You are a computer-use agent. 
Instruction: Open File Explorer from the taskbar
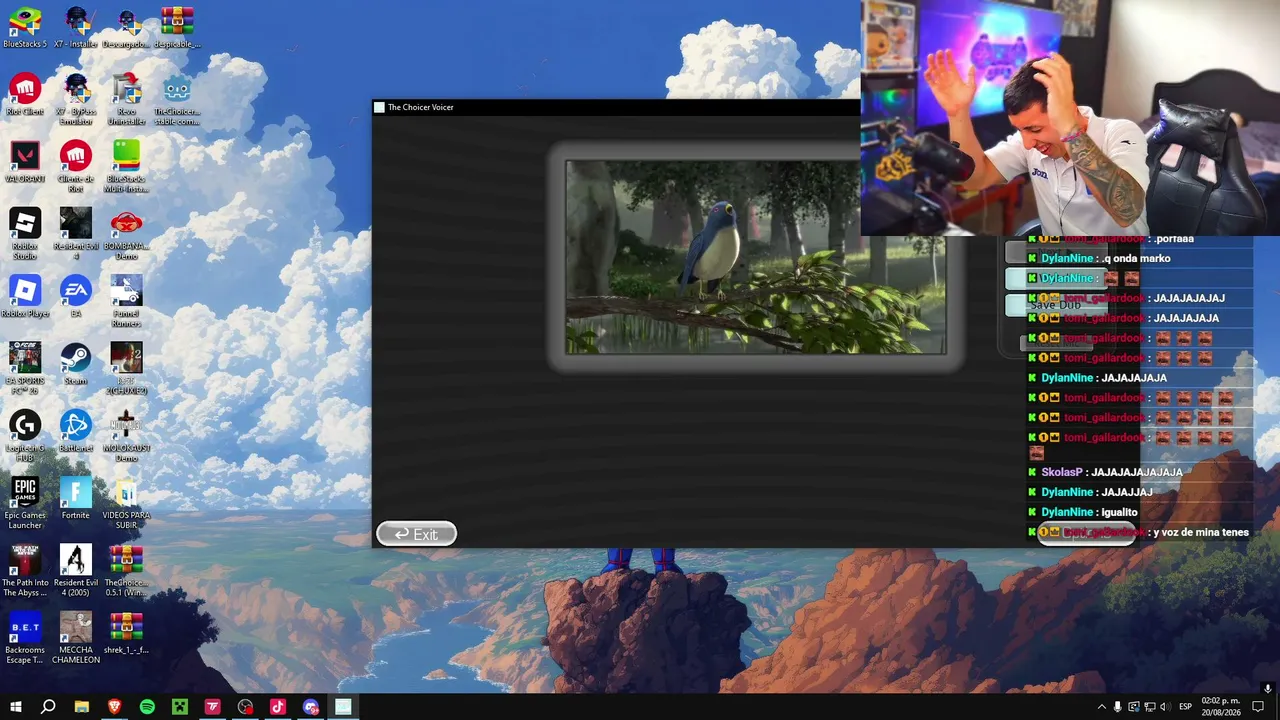(x=82, y=707)
